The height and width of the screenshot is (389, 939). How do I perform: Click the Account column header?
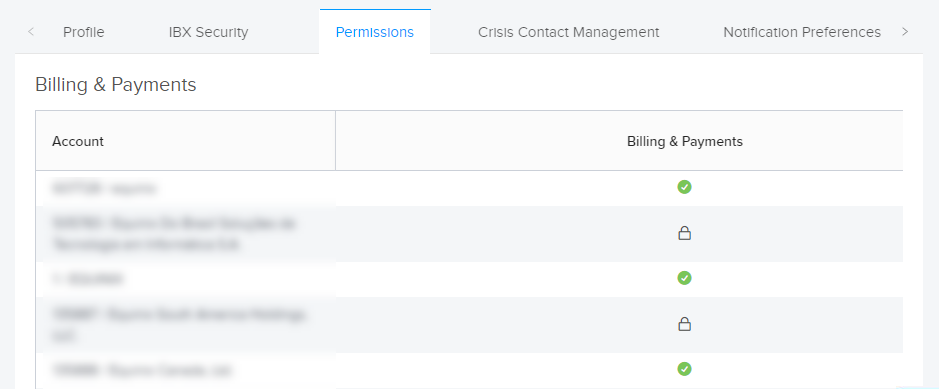[78, 141]
